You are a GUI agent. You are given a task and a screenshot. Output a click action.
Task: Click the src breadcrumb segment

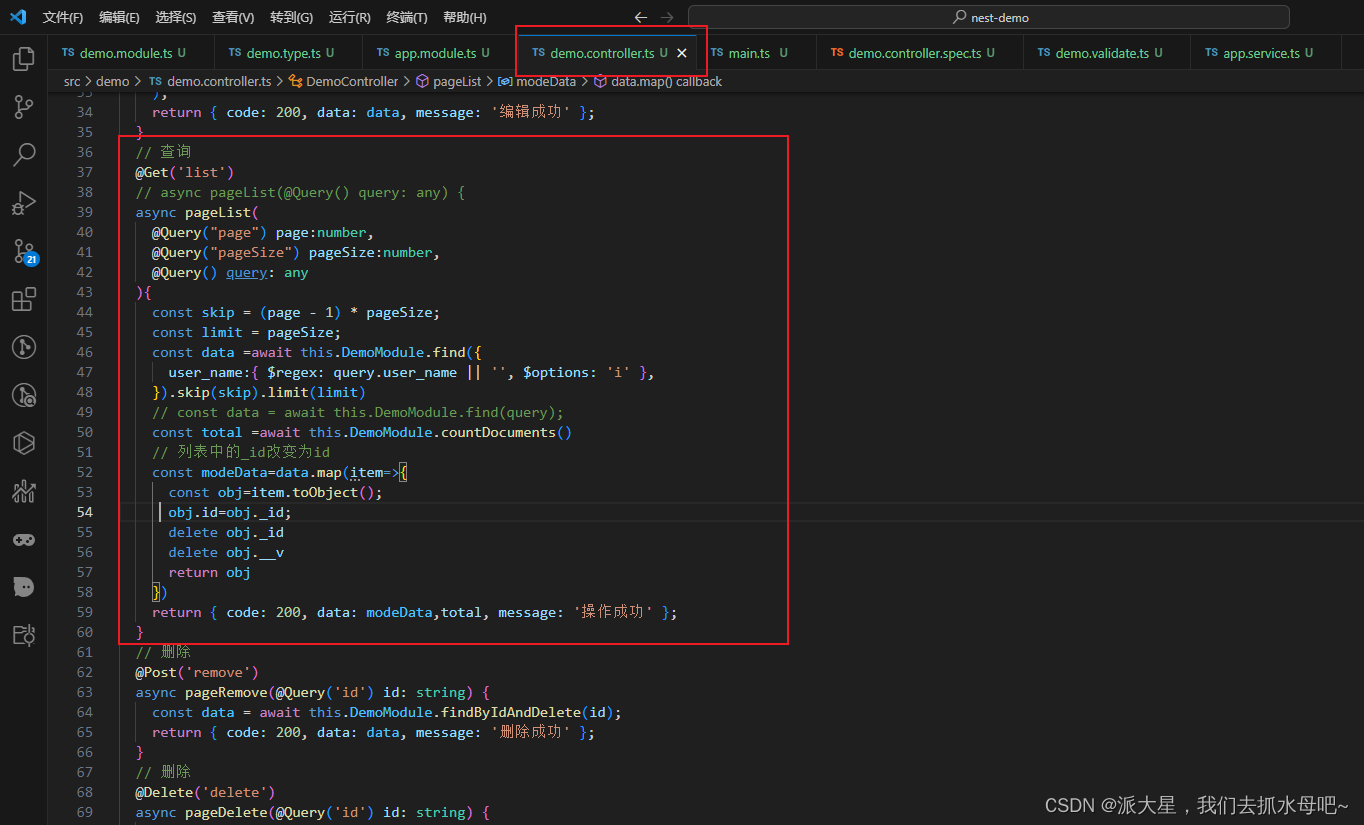72,81
